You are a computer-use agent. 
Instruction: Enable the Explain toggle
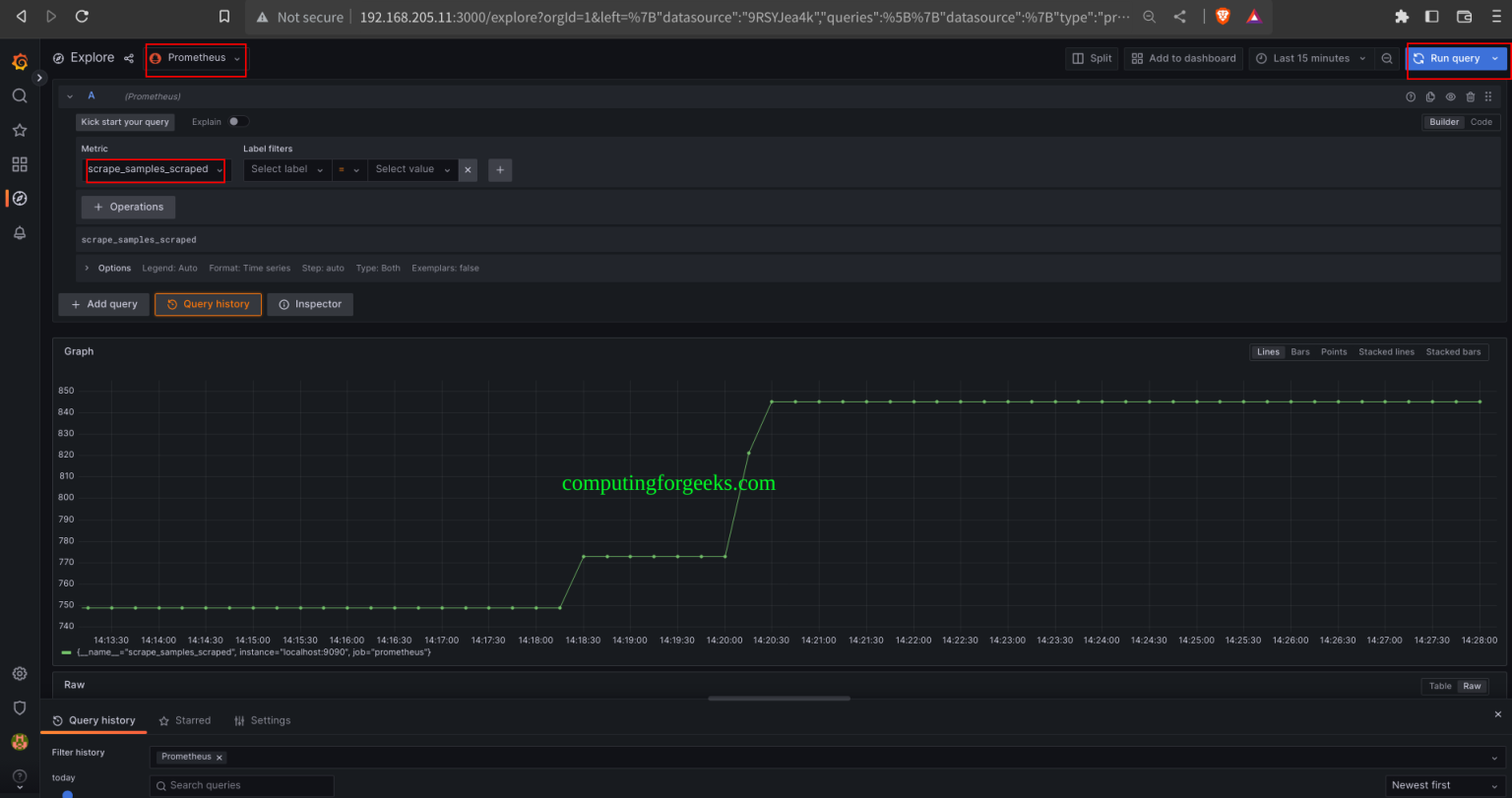coord(236,121)
